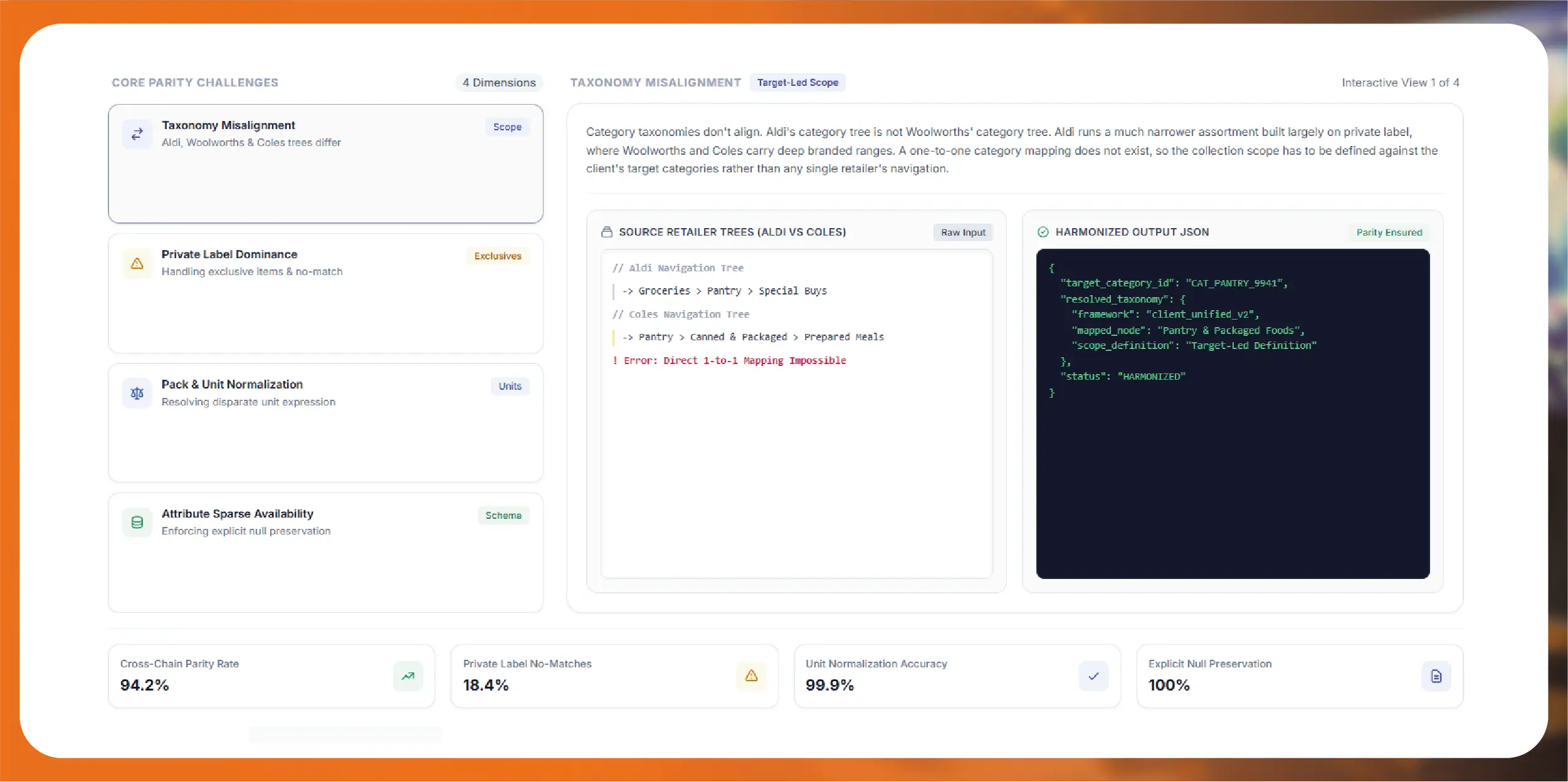Screen dimensions: 1568x782
Task: Click the mapped_node Pantry & Packaged Foods line
Action: (x=1188, y=331)
